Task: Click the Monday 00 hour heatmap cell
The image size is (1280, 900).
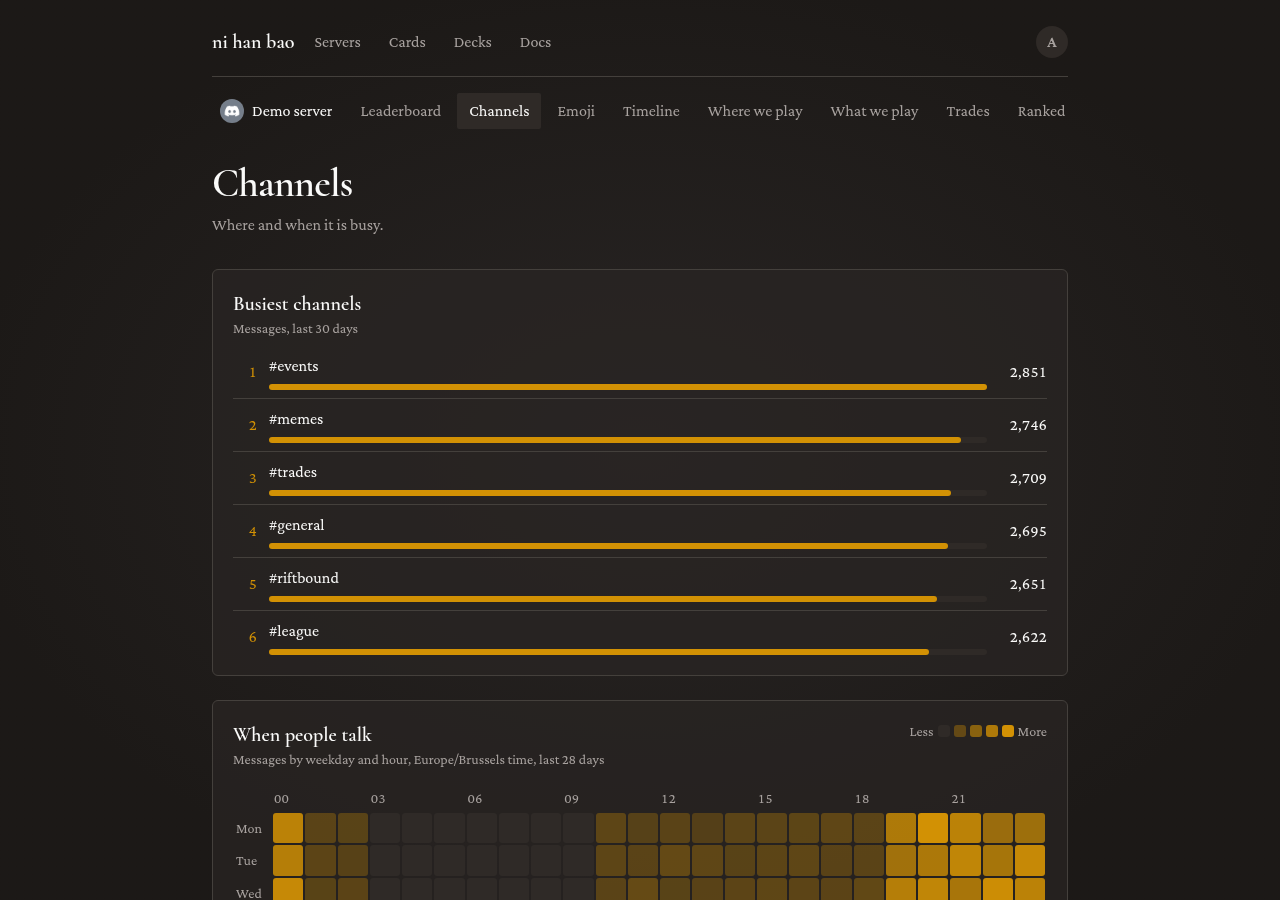Action: [288, 828]
